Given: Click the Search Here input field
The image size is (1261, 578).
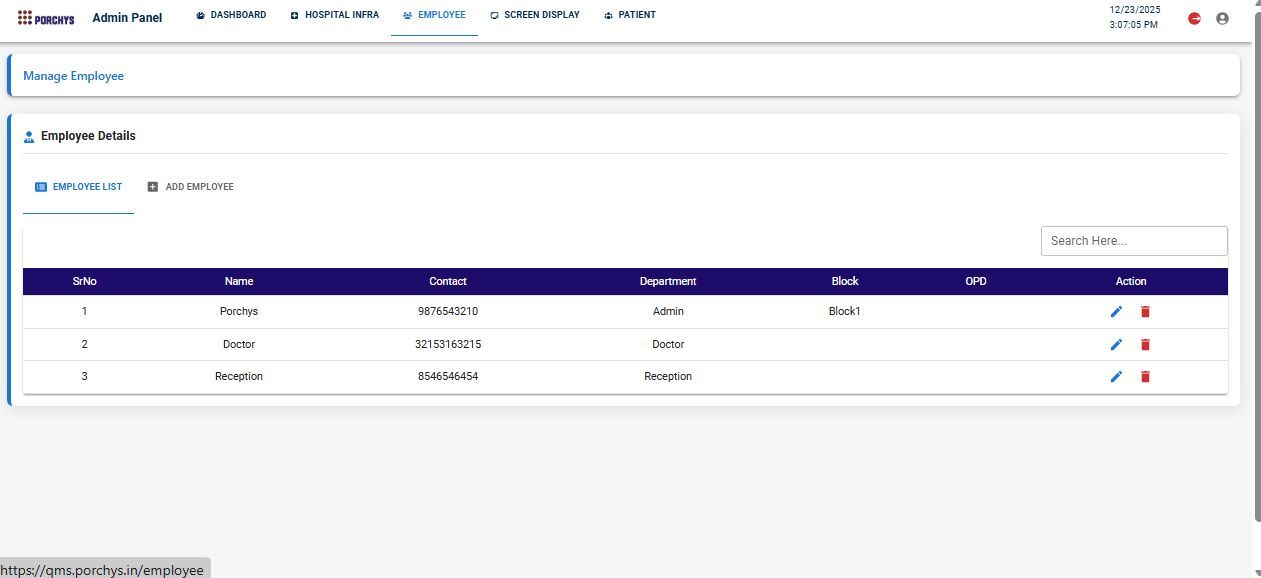Looking at the screenshot, I should 1133,241.
